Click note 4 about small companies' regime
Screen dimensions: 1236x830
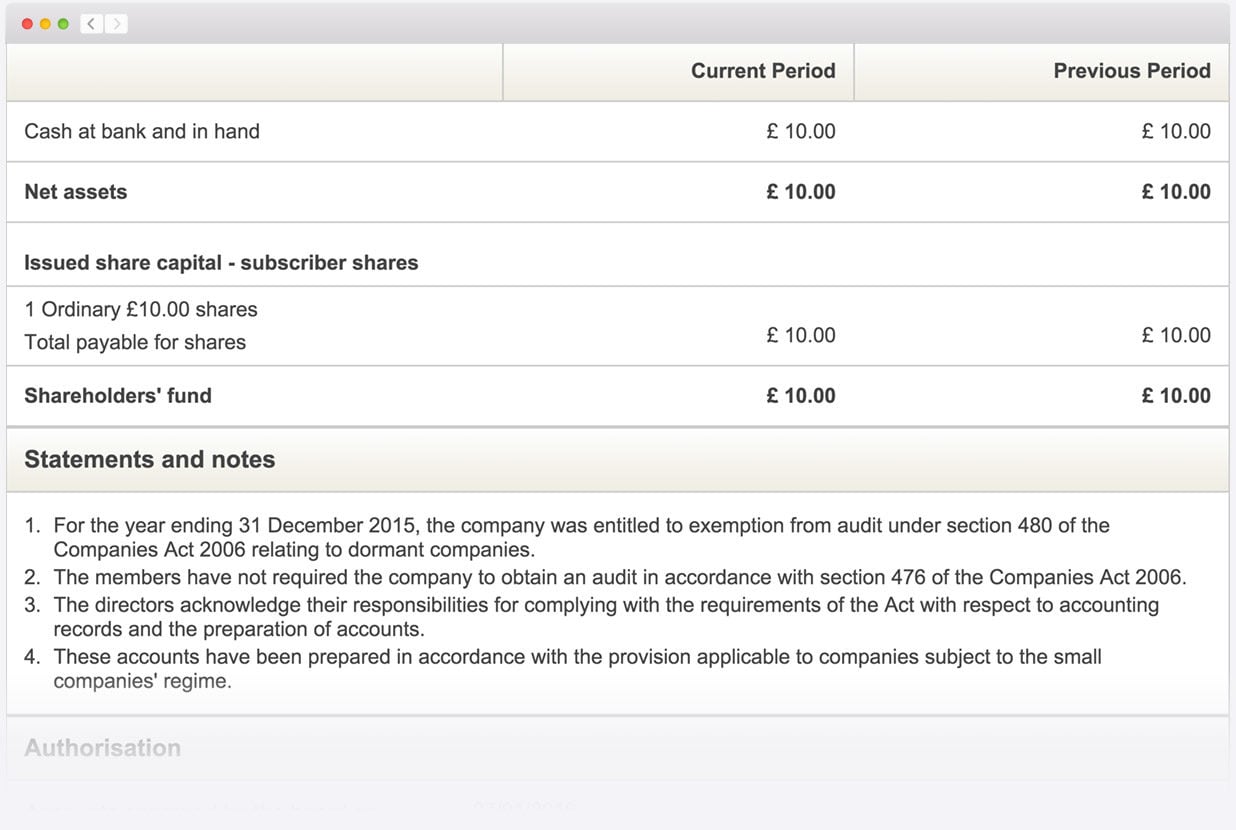pos(580,668)
